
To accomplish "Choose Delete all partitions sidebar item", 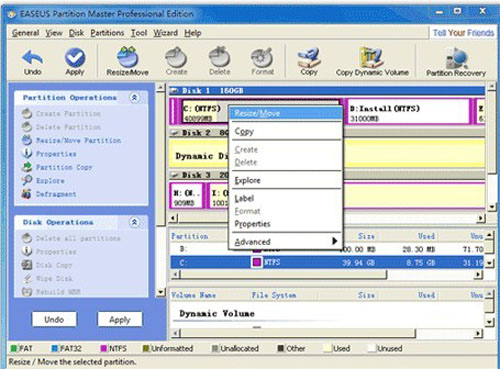I will coord(71,238).
